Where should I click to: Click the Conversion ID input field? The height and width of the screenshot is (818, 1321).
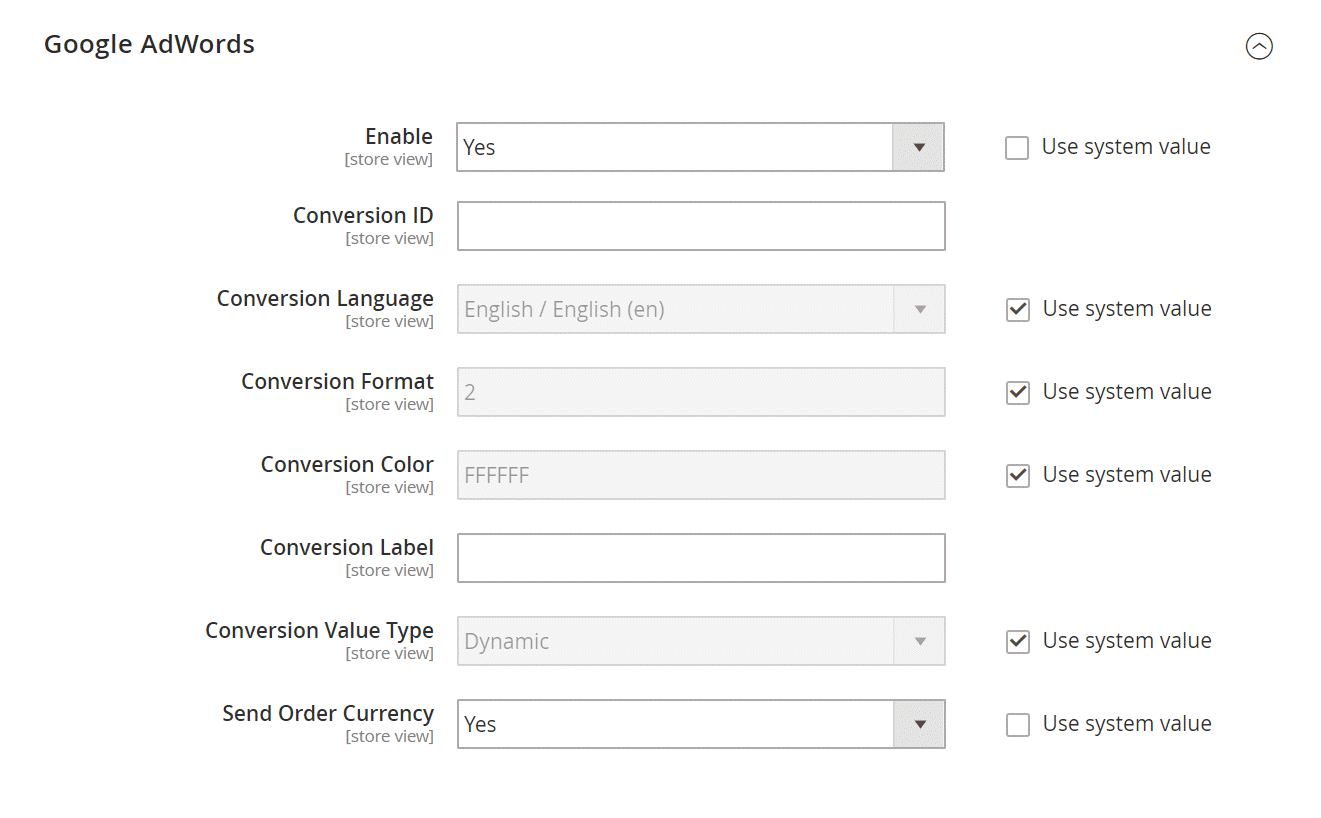tap(701, 226)
